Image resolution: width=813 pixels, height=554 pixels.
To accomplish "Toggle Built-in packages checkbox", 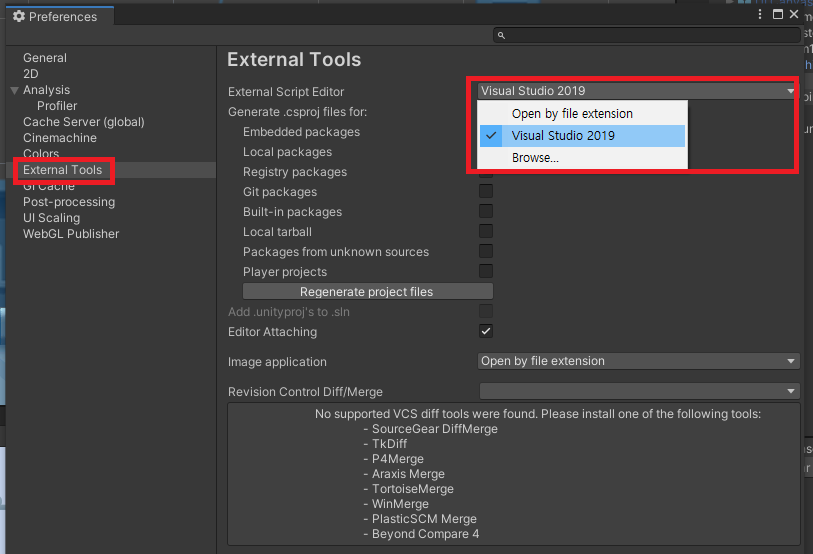I will [x=486, y=211].
